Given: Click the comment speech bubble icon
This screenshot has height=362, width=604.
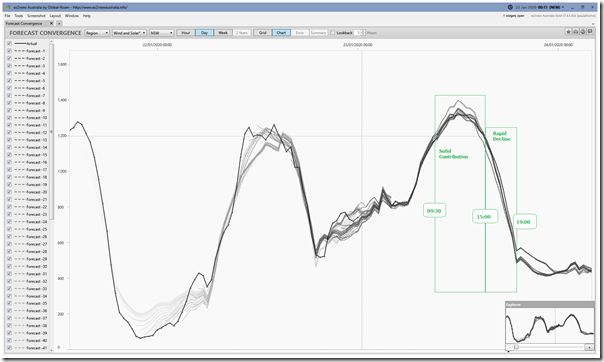Looking at the screenshot, I should [590, 32].
